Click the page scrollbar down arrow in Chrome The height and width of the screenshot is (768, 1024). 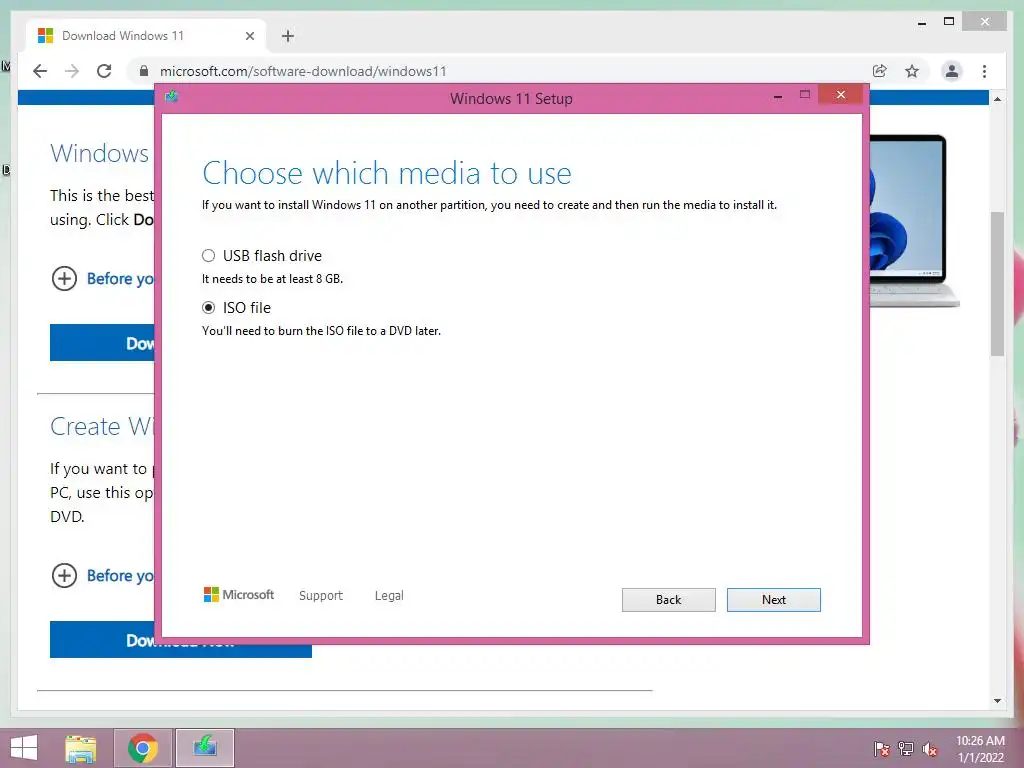tap(997, 701)
